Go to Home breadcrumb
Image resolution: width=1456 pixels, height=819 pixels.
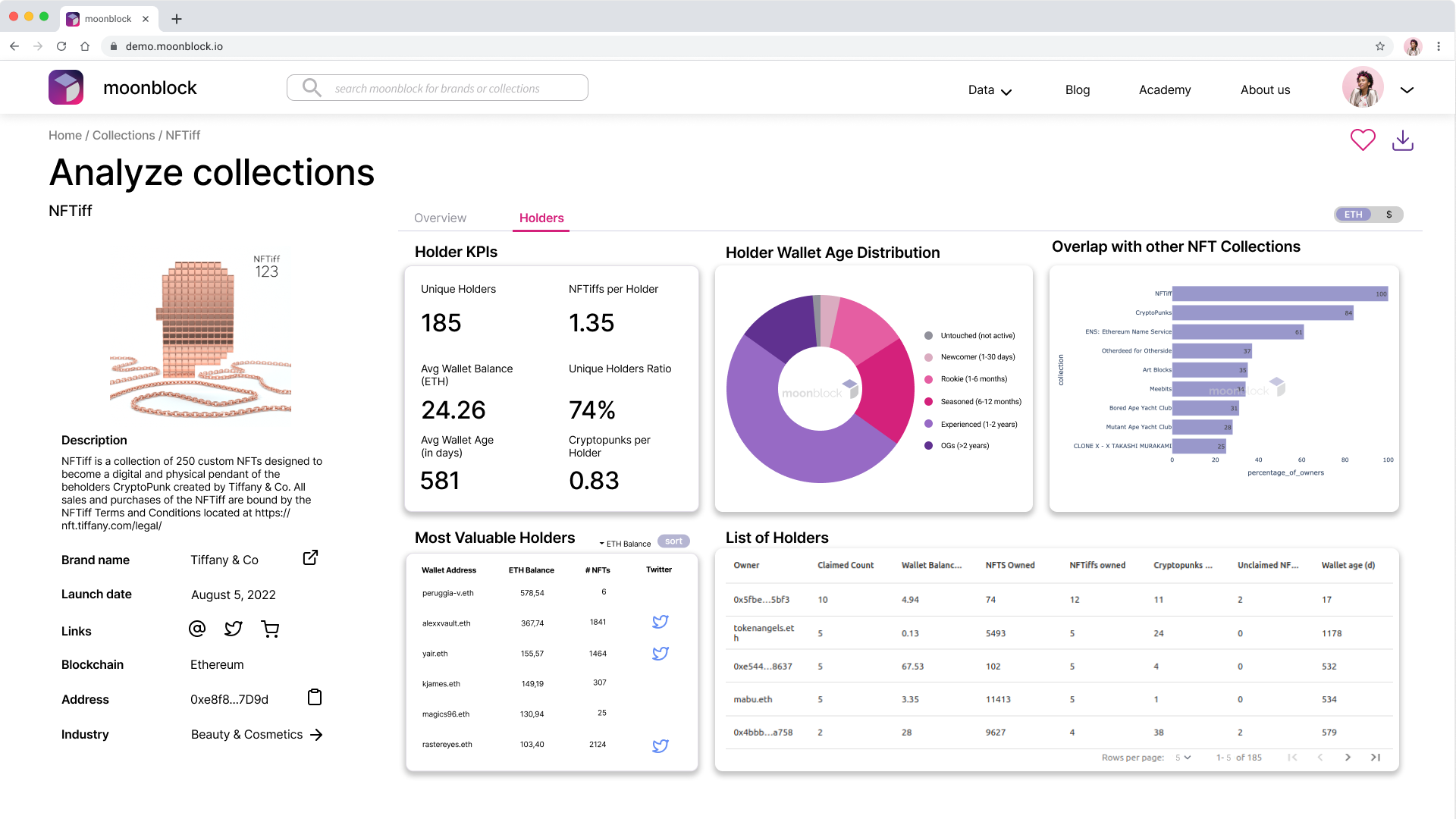tap(65, 136)
